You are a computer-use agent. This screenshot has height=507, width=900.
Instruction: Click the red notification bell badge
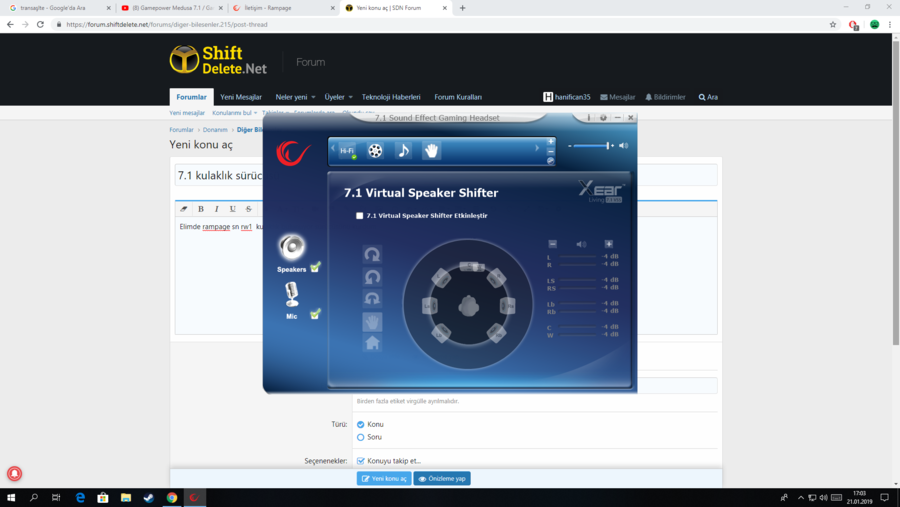(14, 474)
